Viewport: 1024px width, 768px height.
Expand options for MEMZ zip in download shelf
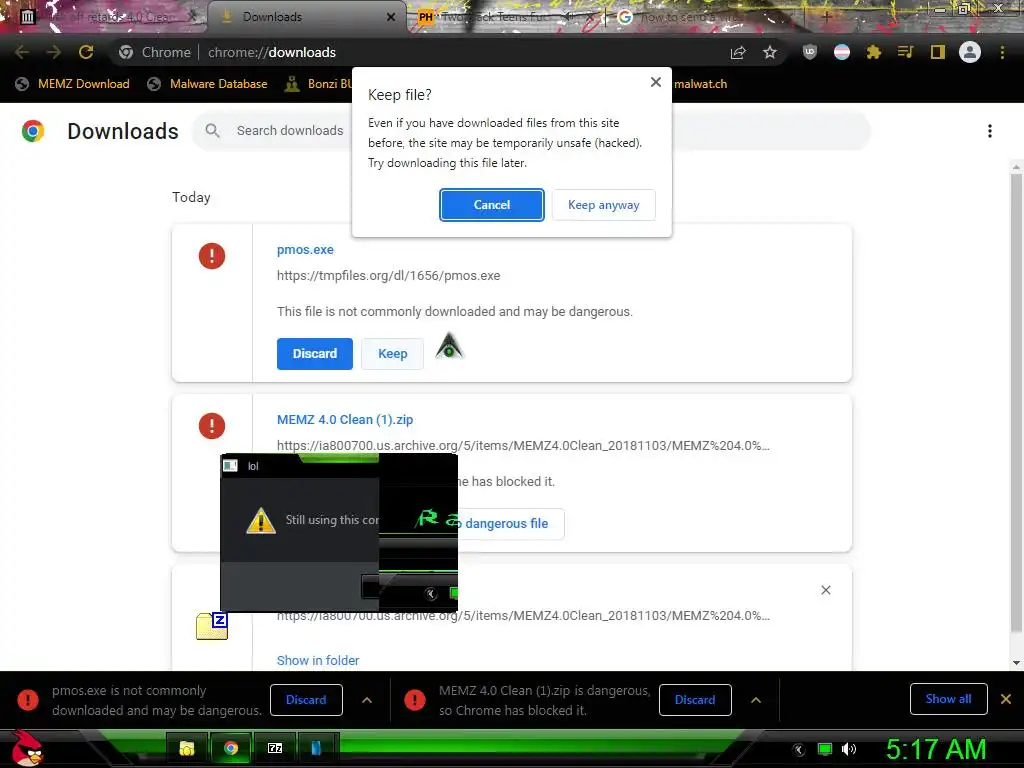(756, 700)
